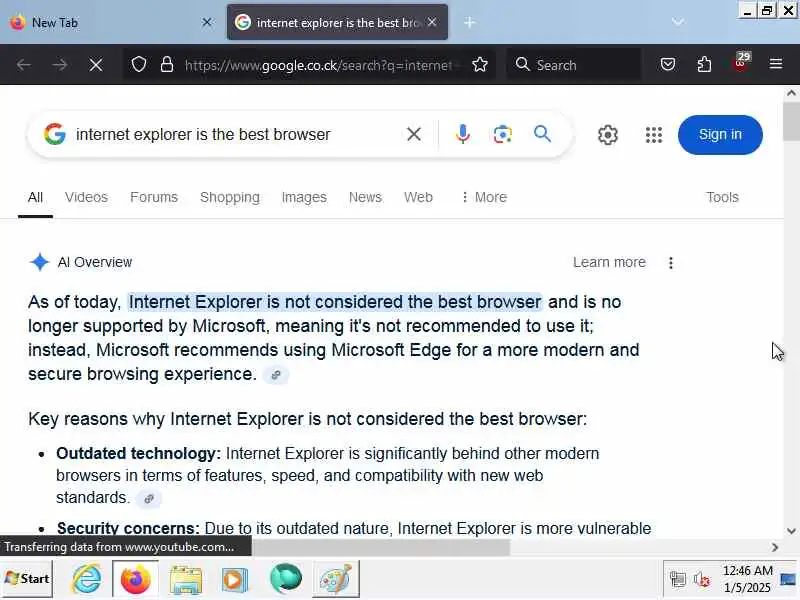Open the Windows Start menu
Image resolution: width=800 pixels, height=600 pixels.
27,579
